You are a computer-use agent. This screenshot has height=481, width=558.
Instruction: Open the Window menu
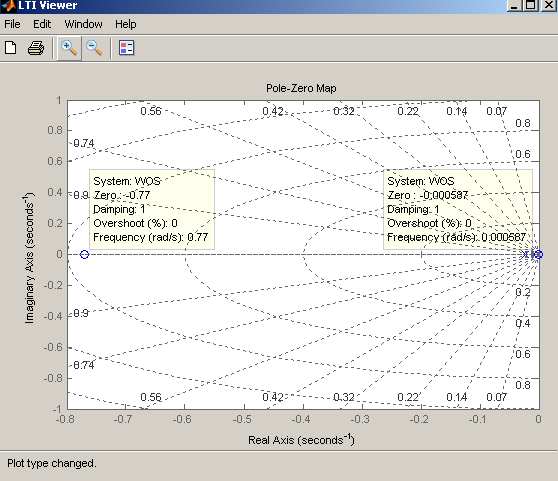click(83, 24)
